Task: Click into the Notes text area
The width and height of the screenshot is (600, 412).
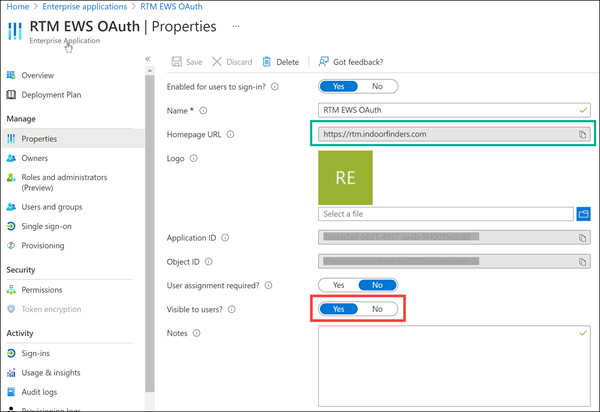Action: 454,366
